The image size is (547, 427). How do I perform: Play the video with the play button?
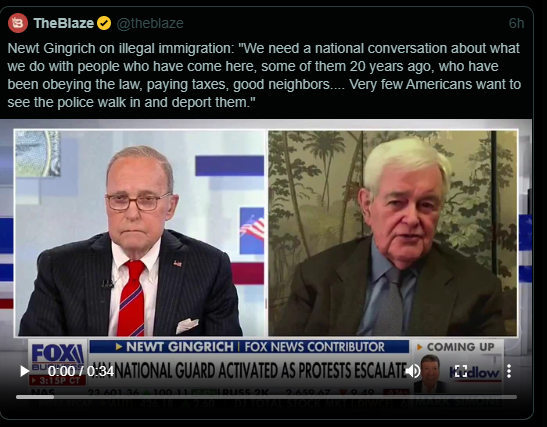pyautogui.click(x=24, y=371)
